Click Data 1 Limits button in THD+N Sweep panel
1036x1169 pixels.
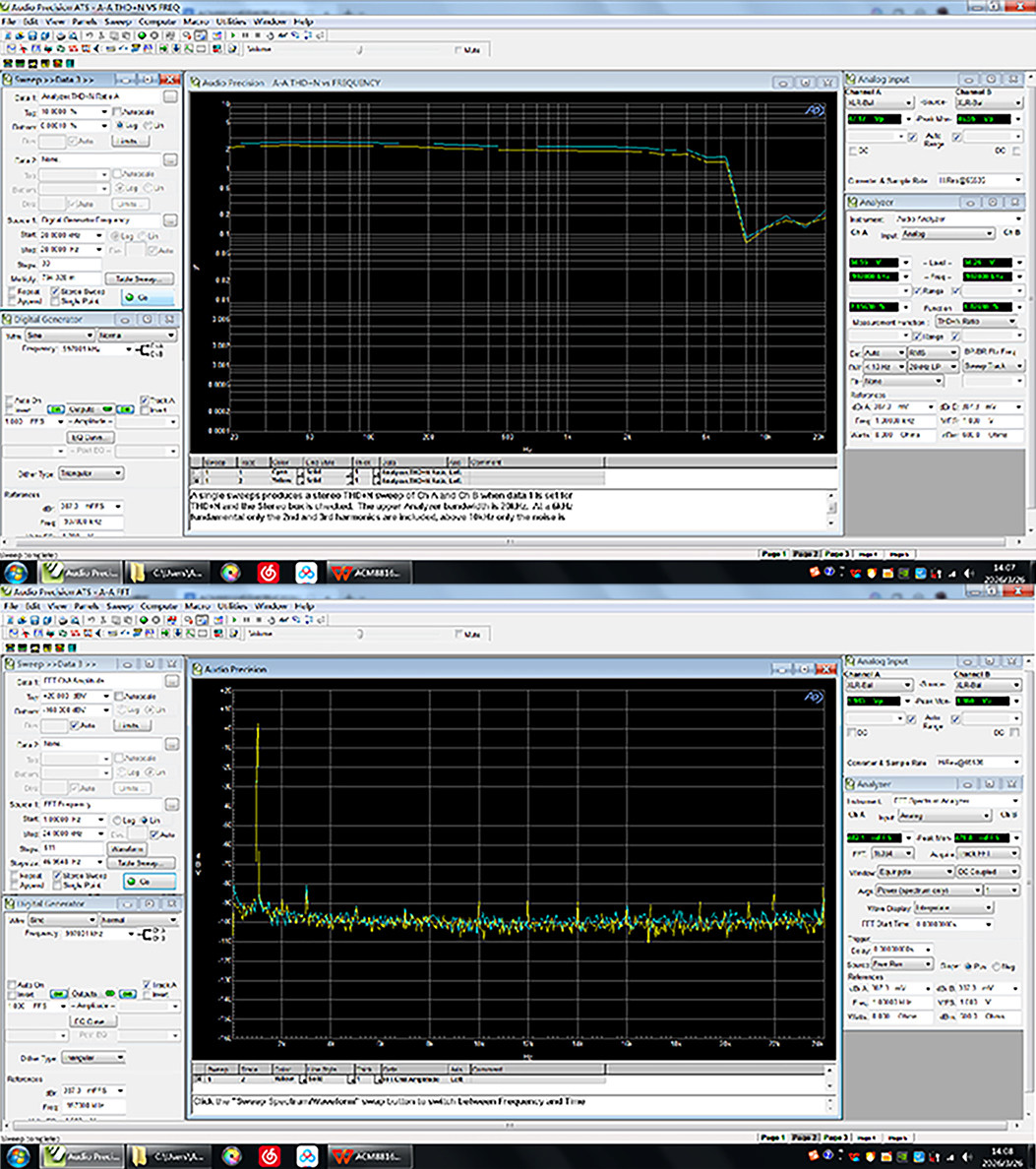click(131, 141)
